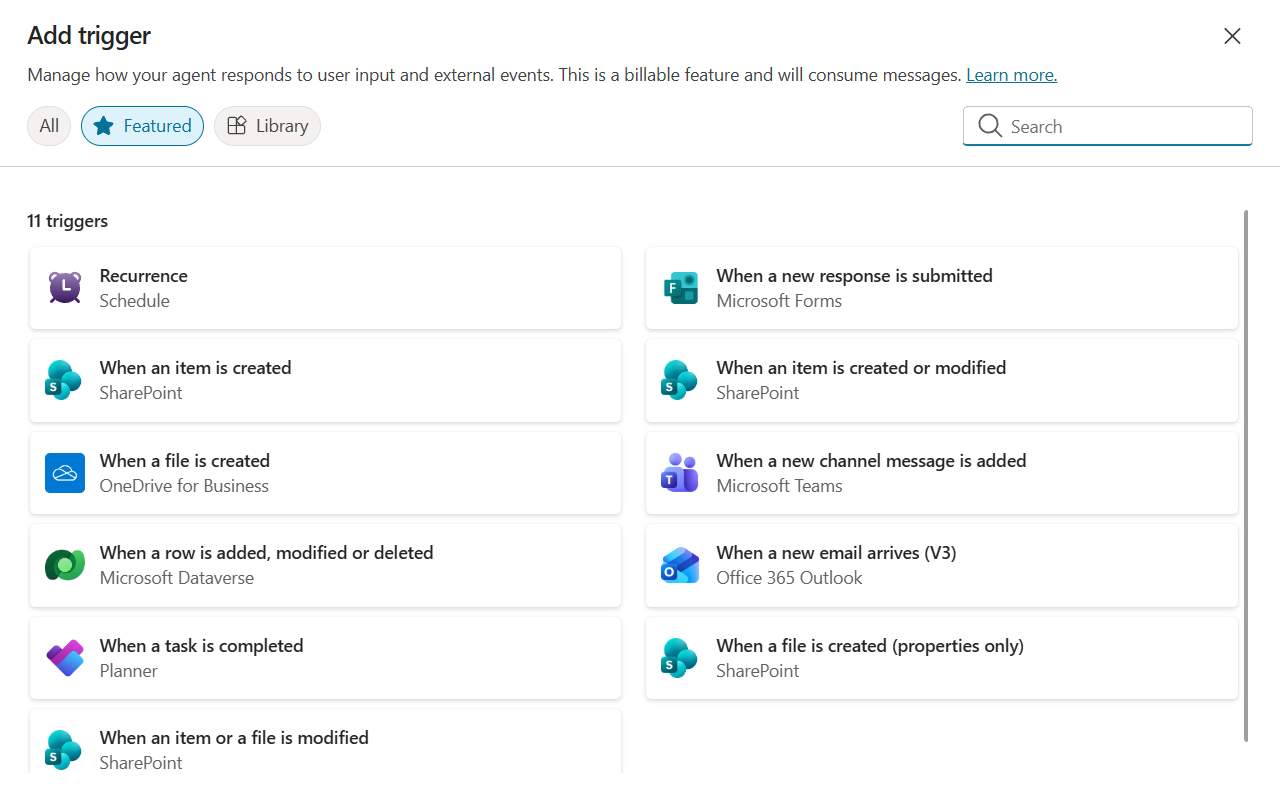The image size is (1280, 805).
Task: Click the Library filter icon
Action: pyautogui.click(x=237, y=126)
